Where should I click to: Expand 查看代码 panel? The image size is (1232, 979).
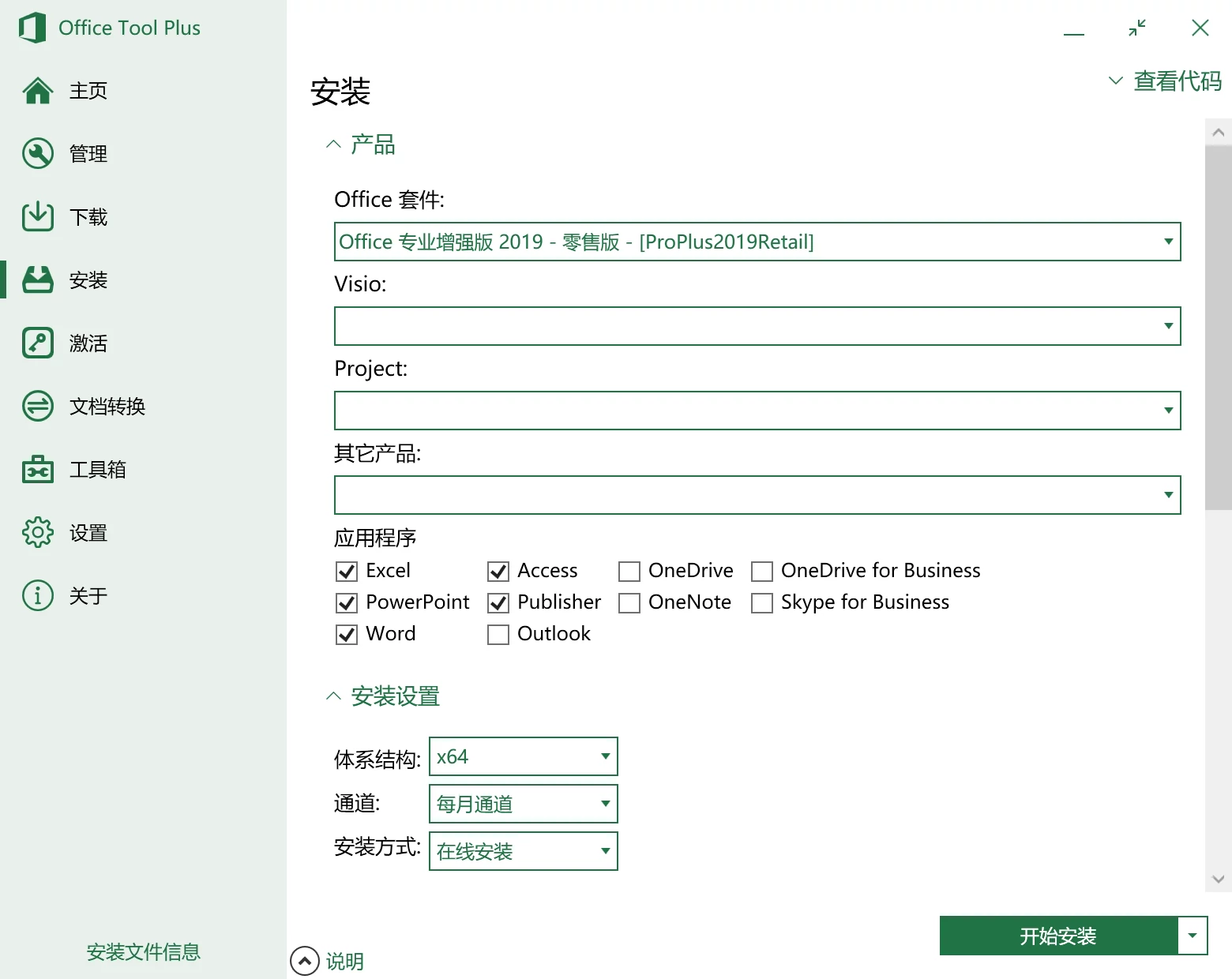pos(1165,81)
